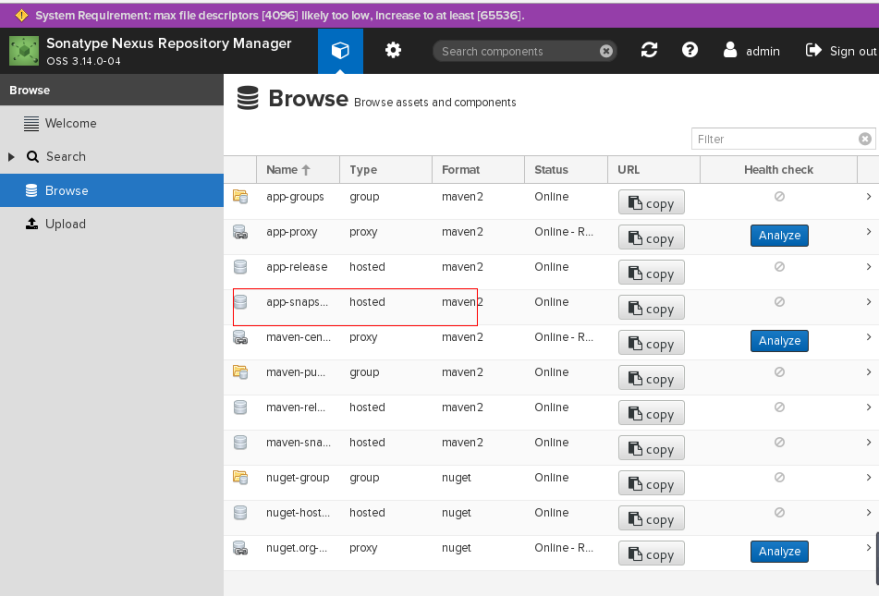Clear the Search components field

coord(606,52)
